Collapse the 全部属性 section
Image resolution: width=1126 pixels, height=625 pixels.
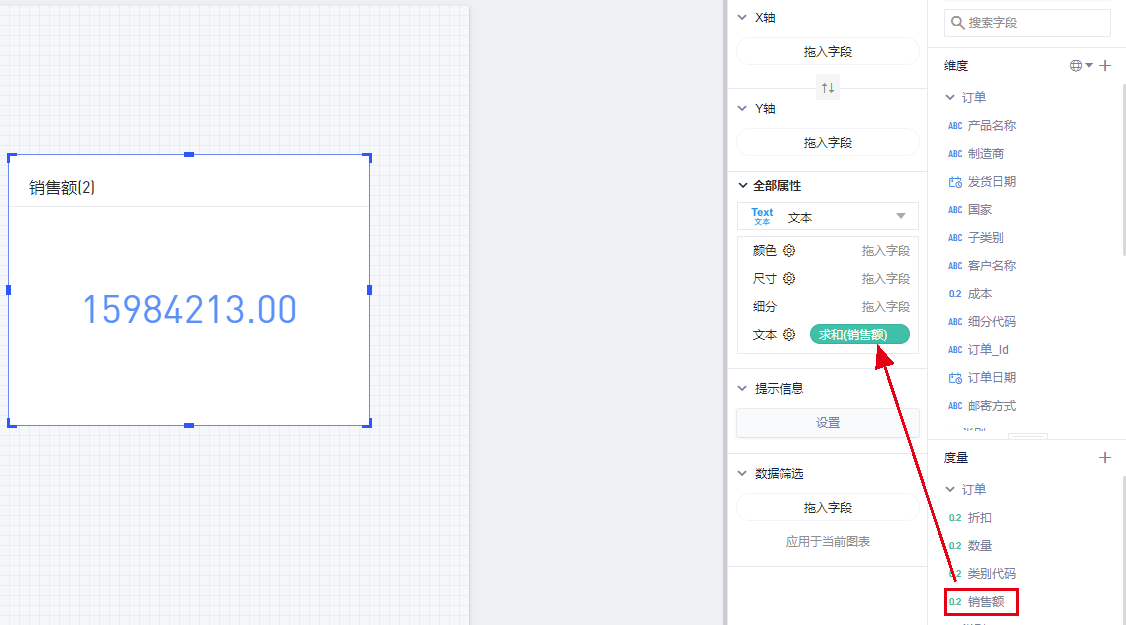pyautogui.click(x=742, y=186)
